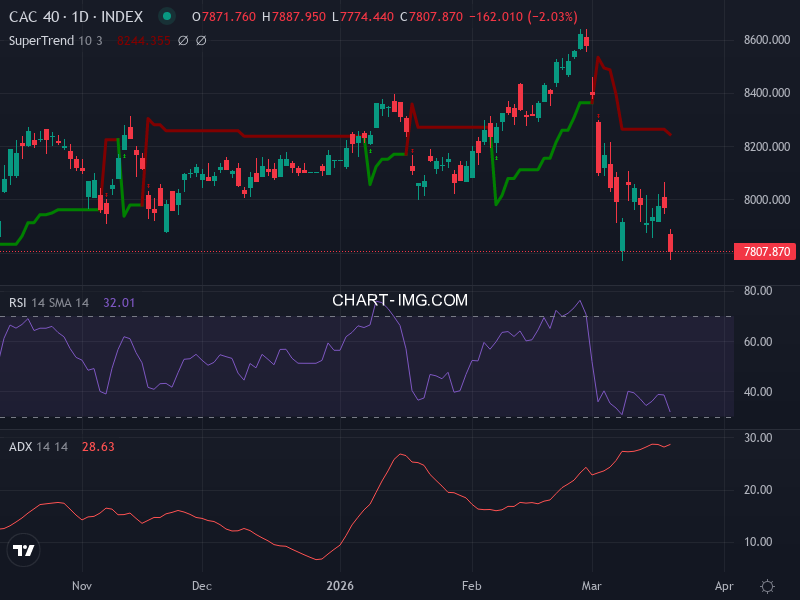Image resolution: width=800 pixels, height=600 pixels.
Task: Select the Mar label on the time axis
Action: click(x=592, y=586)
